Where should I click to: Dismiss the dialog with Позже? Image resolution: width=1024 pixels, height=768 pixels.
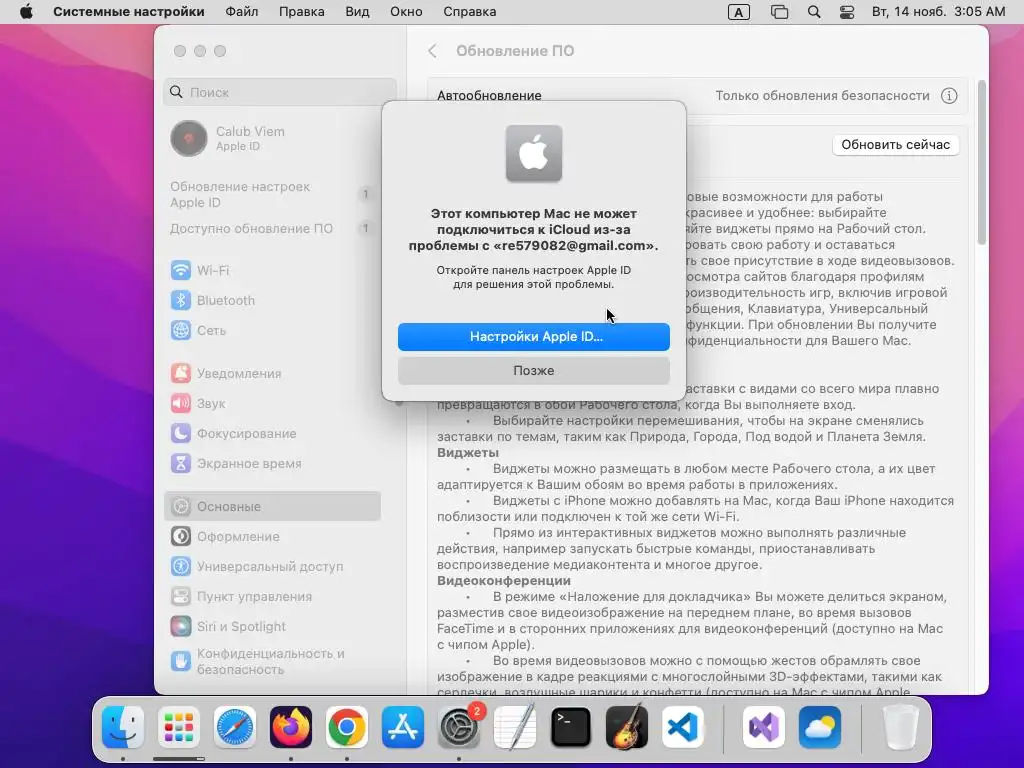[534, 370]
